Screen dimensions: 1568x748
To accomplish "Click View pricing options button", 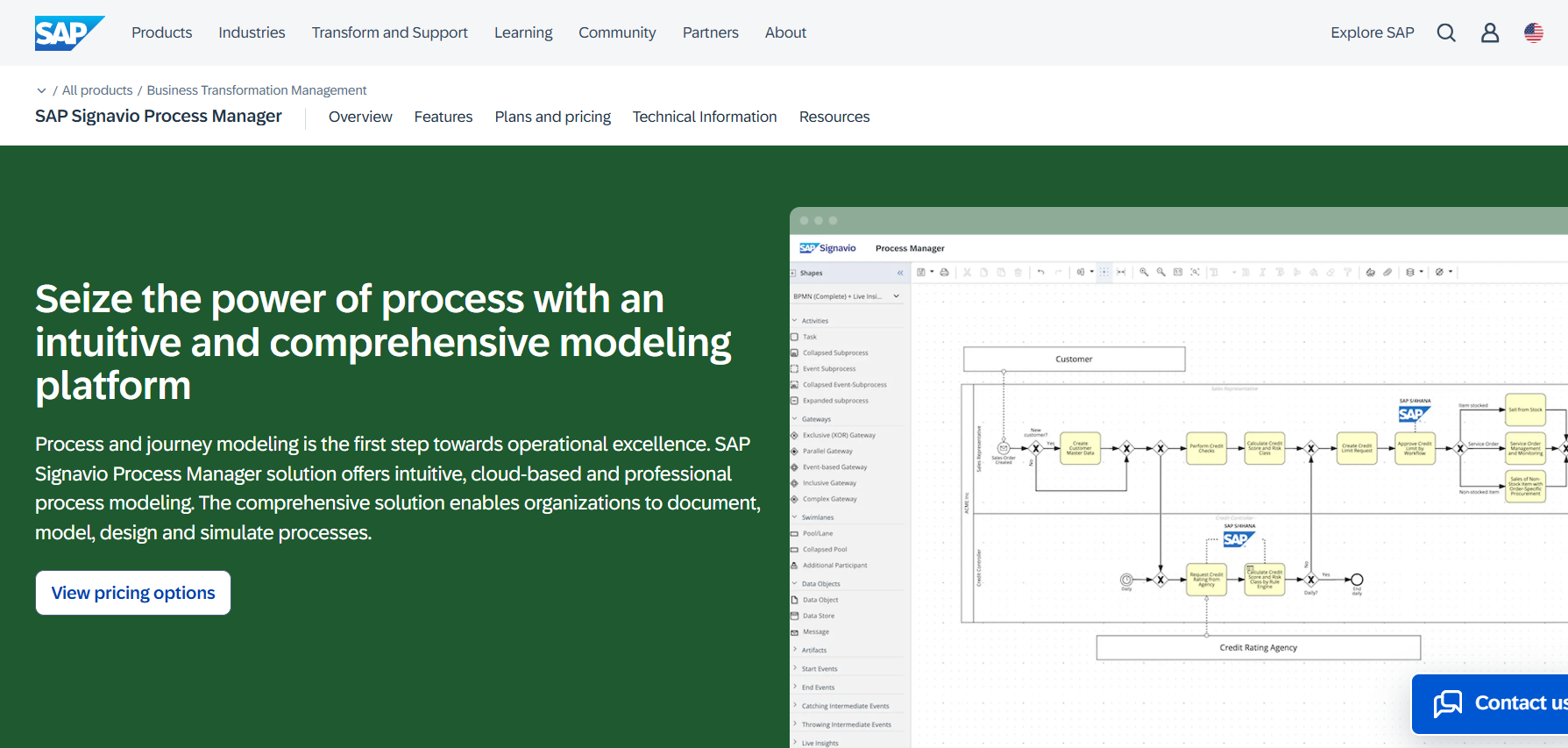I will click(133, 593).
